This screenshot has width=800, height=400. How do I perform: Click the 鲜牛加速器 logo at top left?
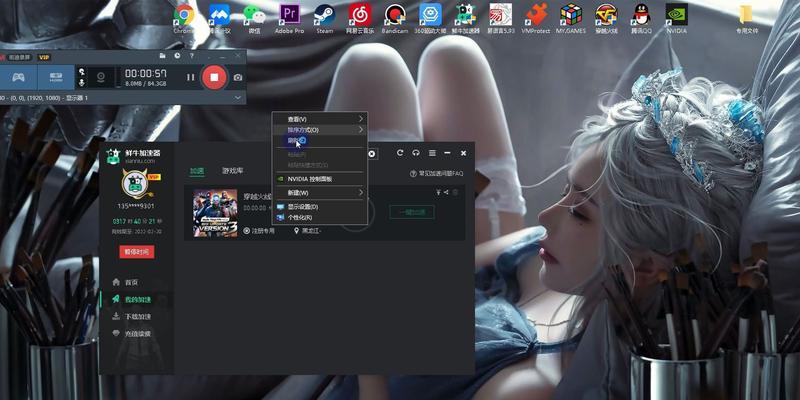[113, 156]
